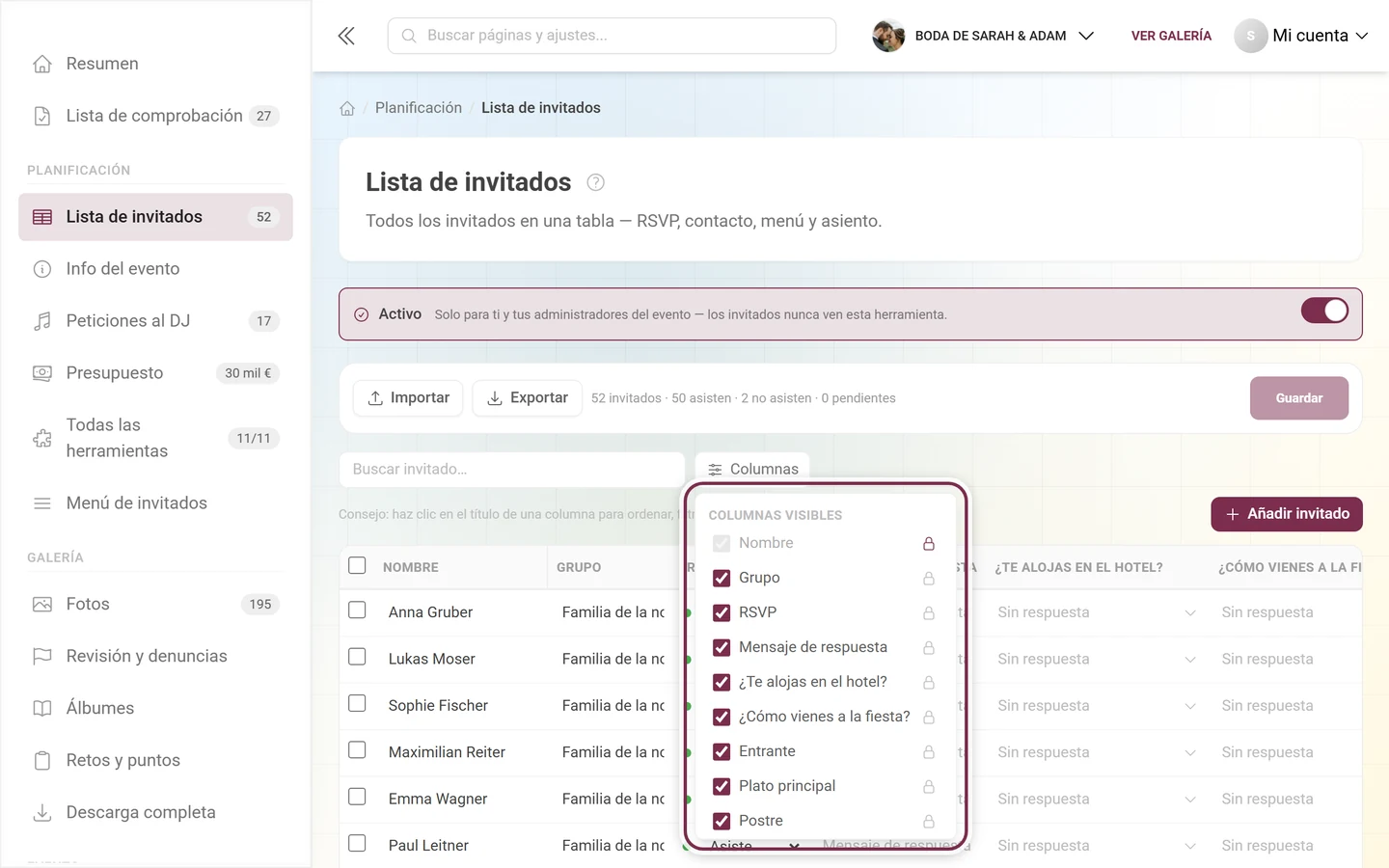Toggle the Activo switch off
1389x868 pixels.
(x=1324, y=311)
